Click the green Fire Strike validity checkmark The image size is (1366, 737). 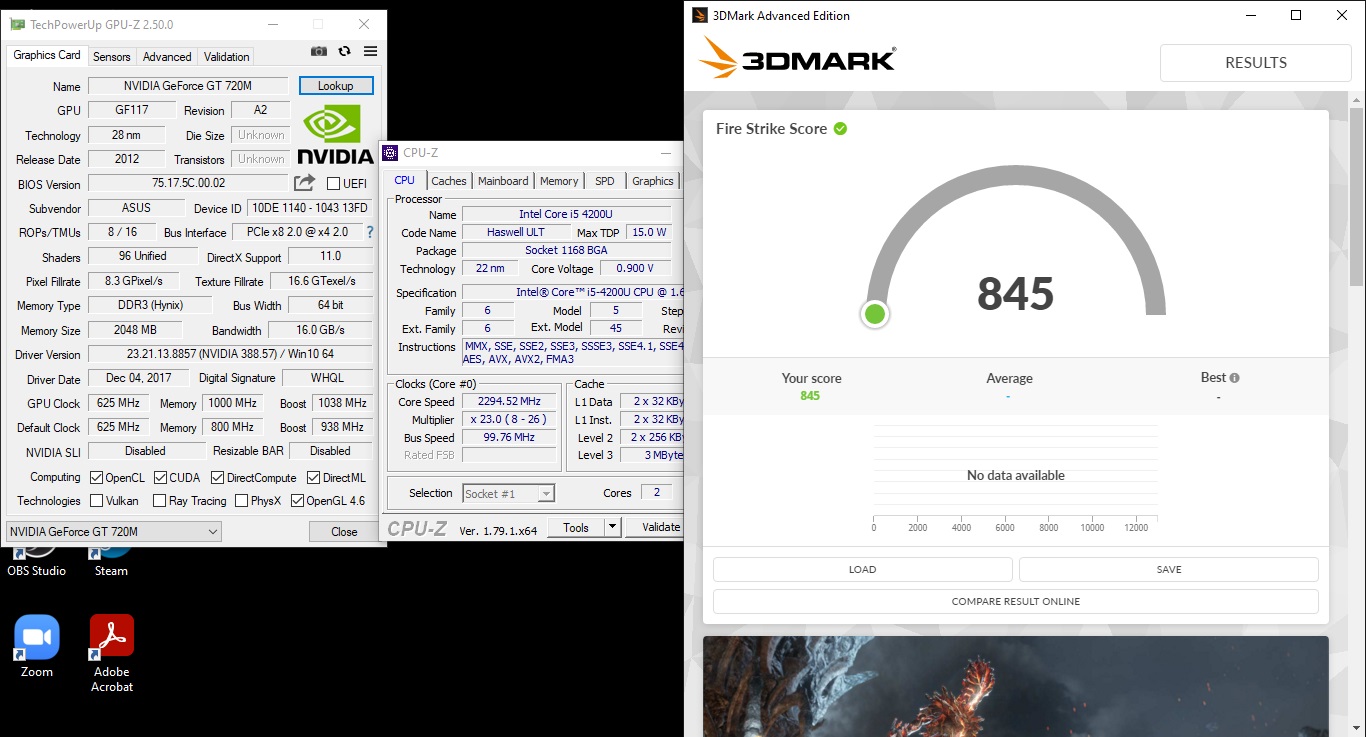point(841,128)
